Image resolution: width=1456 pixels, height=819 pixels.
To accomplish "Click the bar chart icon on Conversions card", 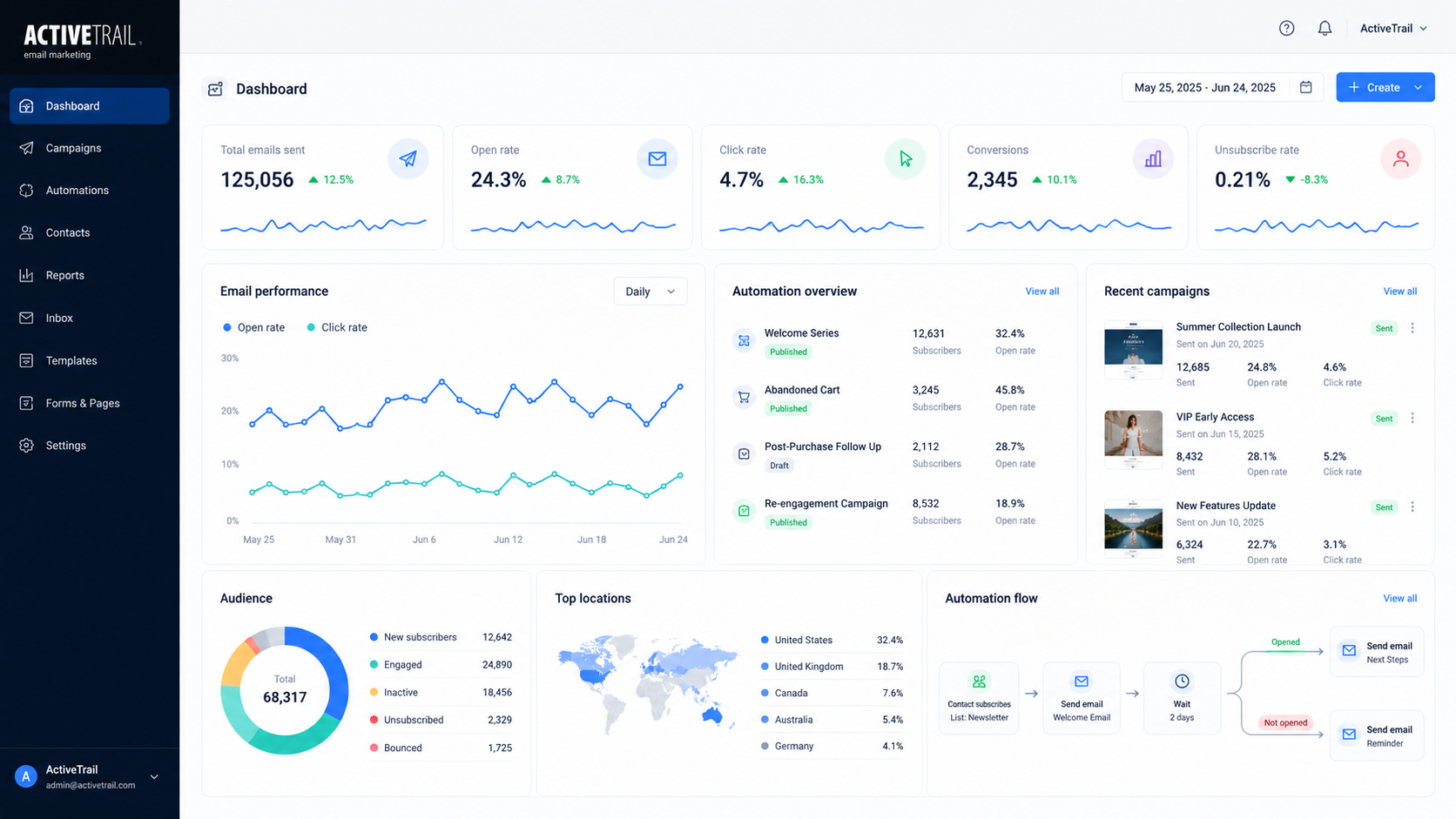I will [x=1153, y=159].
